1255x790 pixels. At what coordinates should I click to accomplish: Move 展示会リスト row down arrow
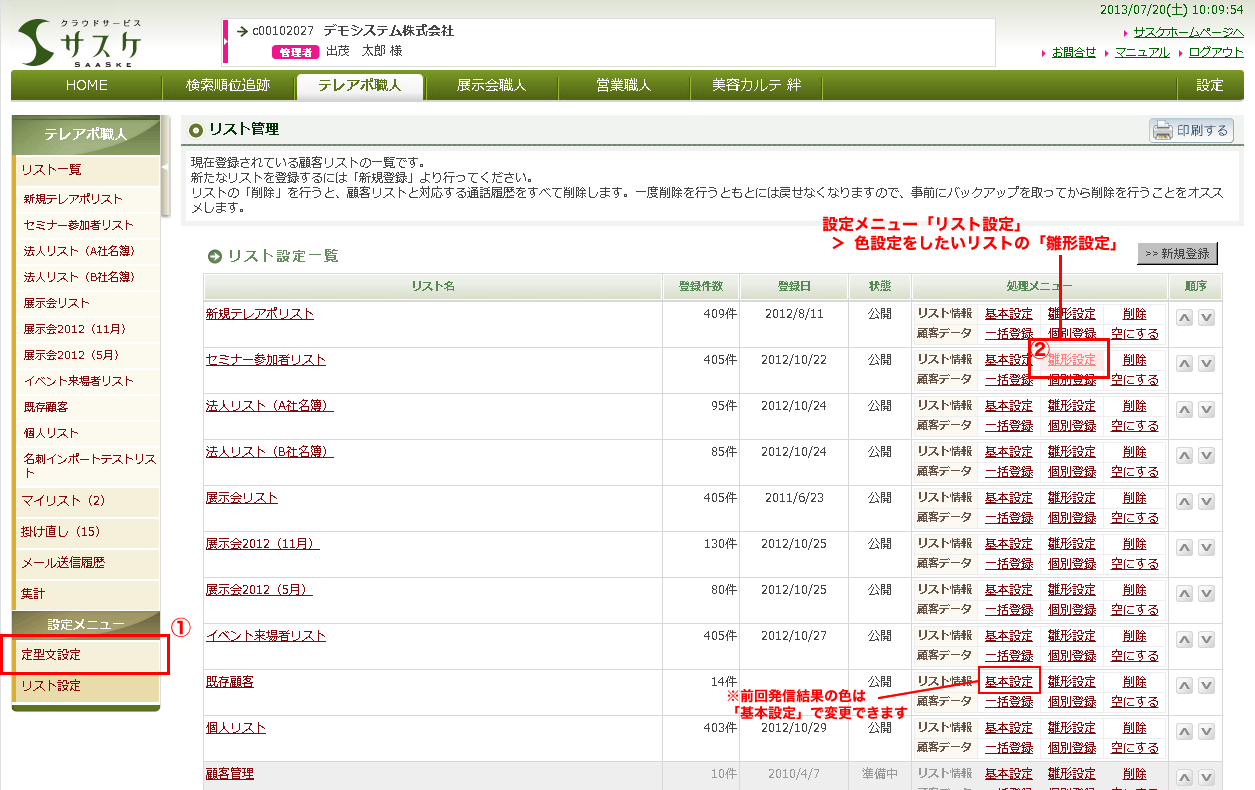tap(1207, 502)
